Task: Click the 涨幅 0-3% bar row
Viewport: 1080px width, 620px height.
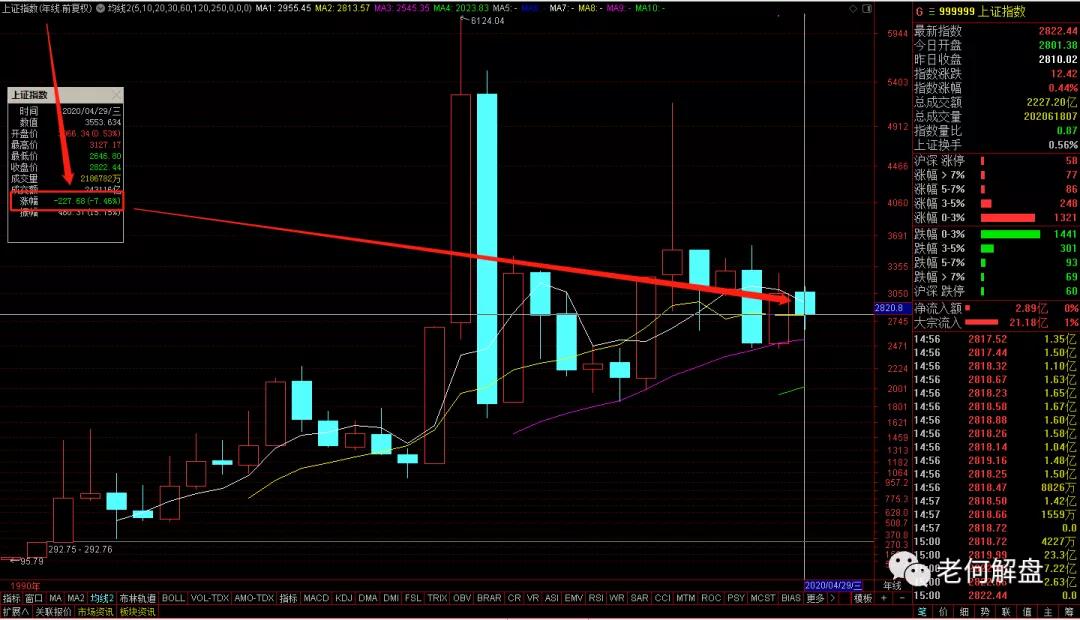Action: 996,218
